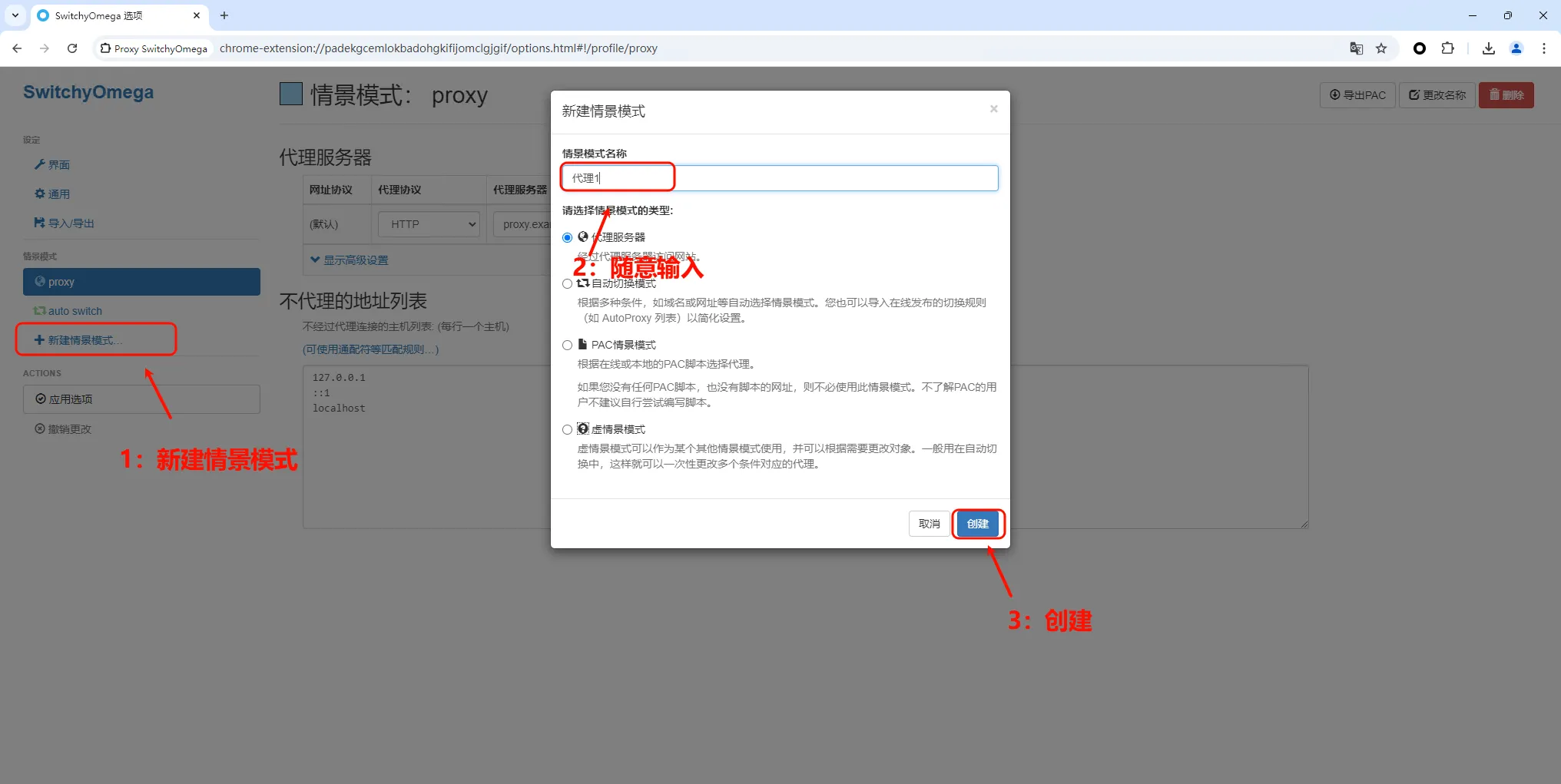Select the 代理服务器 radio button
This screenshot has width=1561, height=784.
click(x=567, y=237)
